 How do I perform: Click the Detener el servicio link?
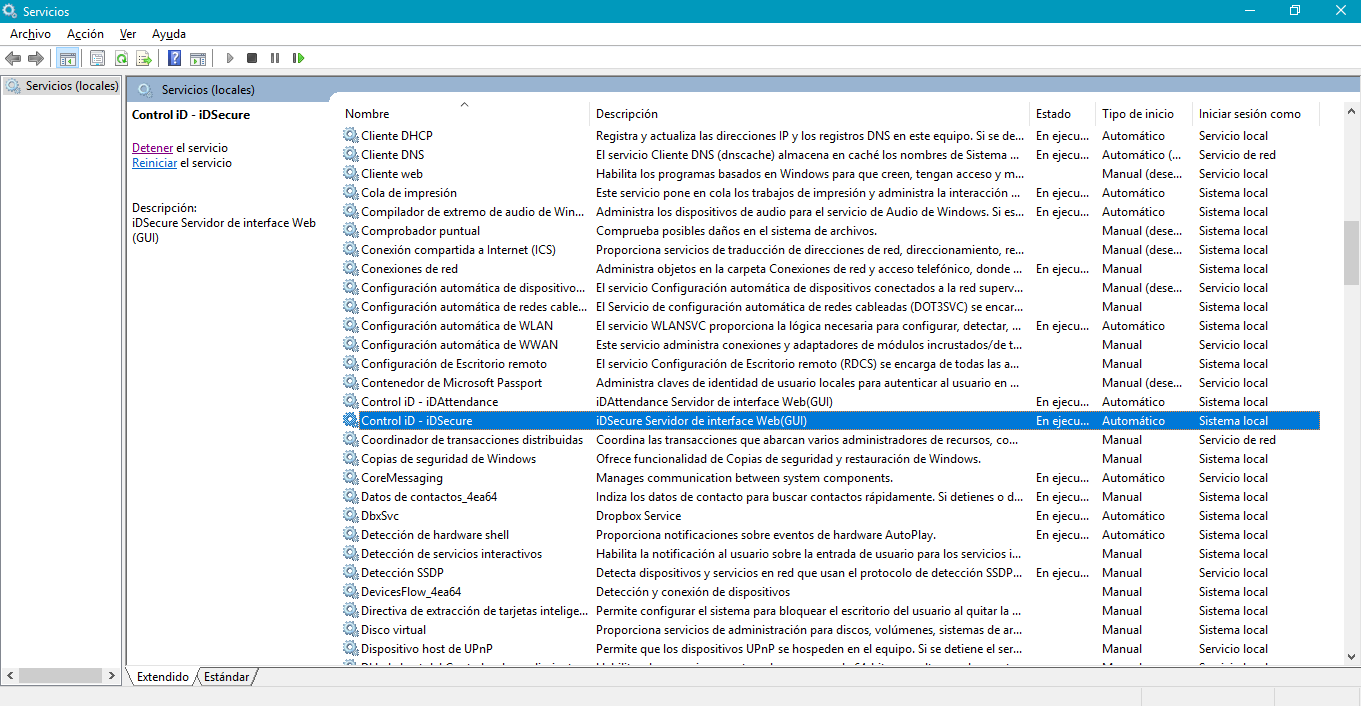[x=152, y=148]
